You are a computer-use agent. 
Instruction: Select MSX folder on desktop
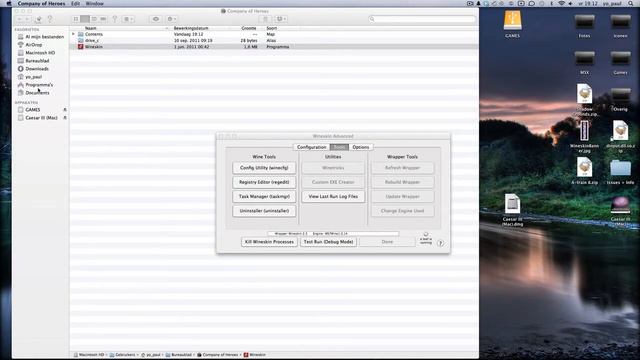point(584,63)
